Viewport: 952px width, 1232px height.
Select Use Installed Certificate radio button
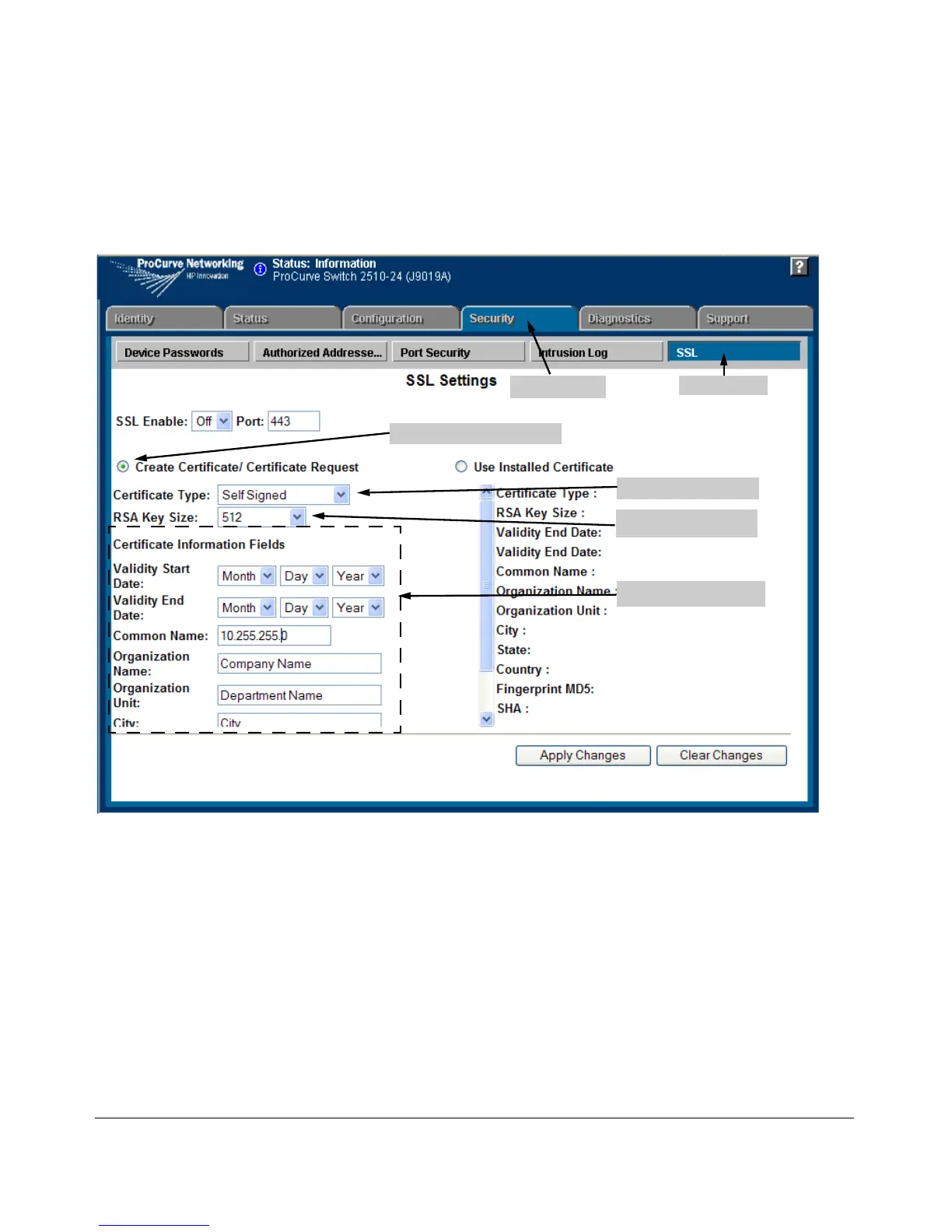461,467
